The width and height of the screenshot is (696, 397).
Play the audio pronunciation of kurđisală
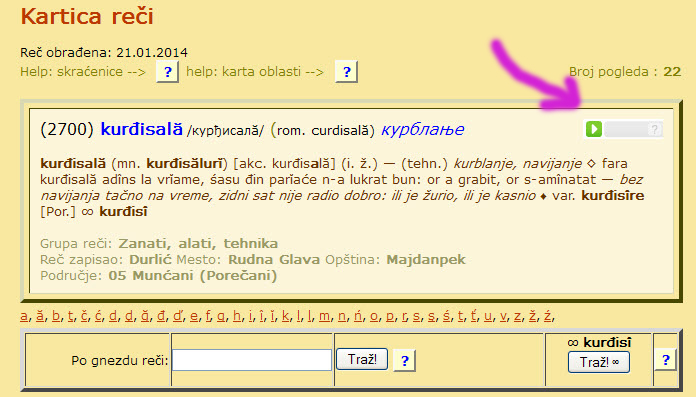[593, 129]
